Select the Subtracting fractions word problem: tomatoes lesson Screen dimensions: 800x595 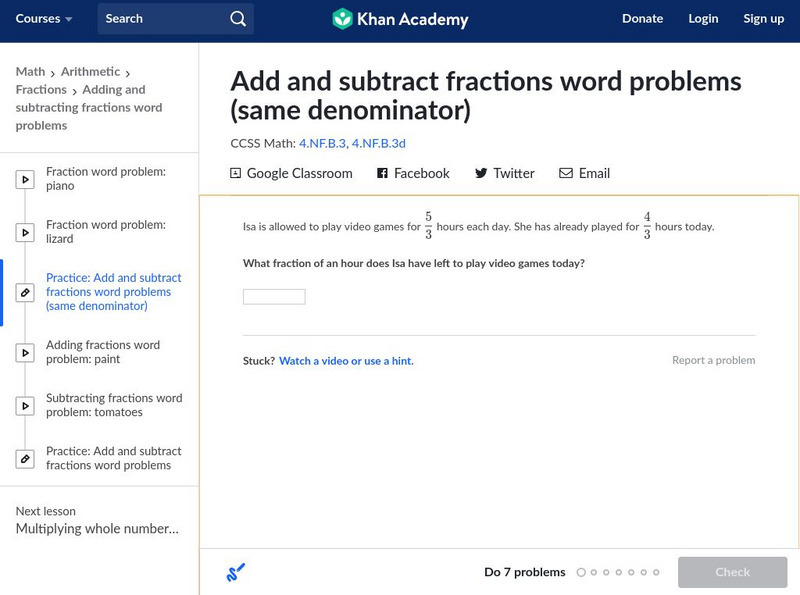113,405
